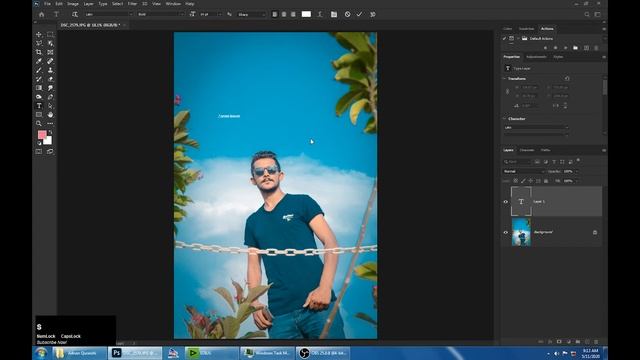The height and width of the screenshot is (360, 640).
Task: Toggle Quick Mask mode in toolbar
Action: point(39,151)
